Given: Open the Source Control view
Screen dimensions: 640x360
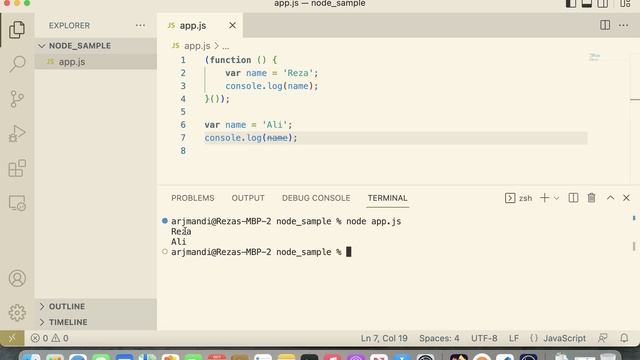Looking at the screenshot, I should [17, 99].
